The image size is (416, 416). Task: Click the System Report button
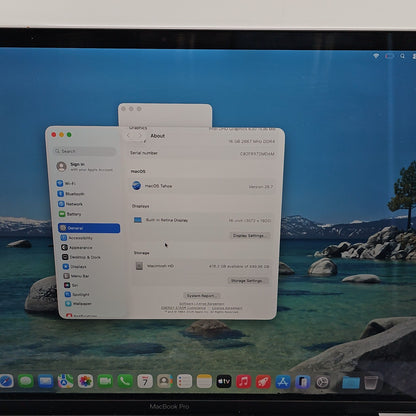point(201,296)
